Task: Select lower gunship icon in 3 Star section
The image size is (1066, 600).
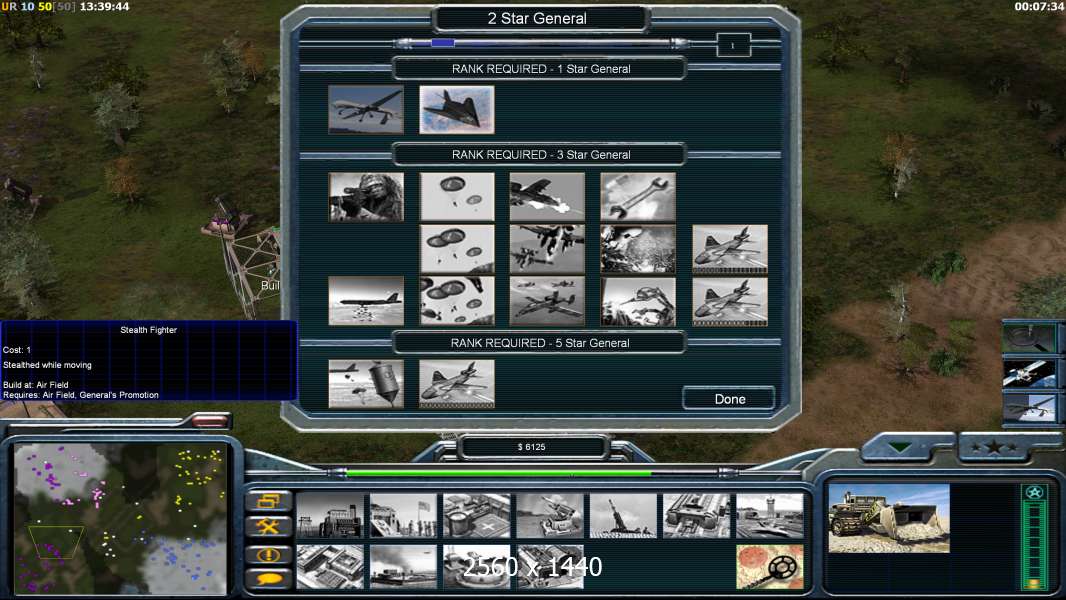Action: pyautogui.click(x=730, y=301)
